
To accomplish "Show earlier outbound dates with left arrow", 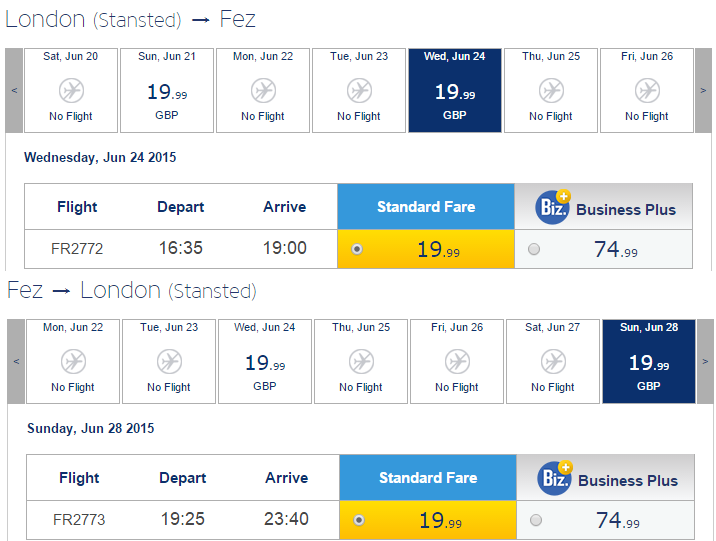I will click(x=14, y=90).
